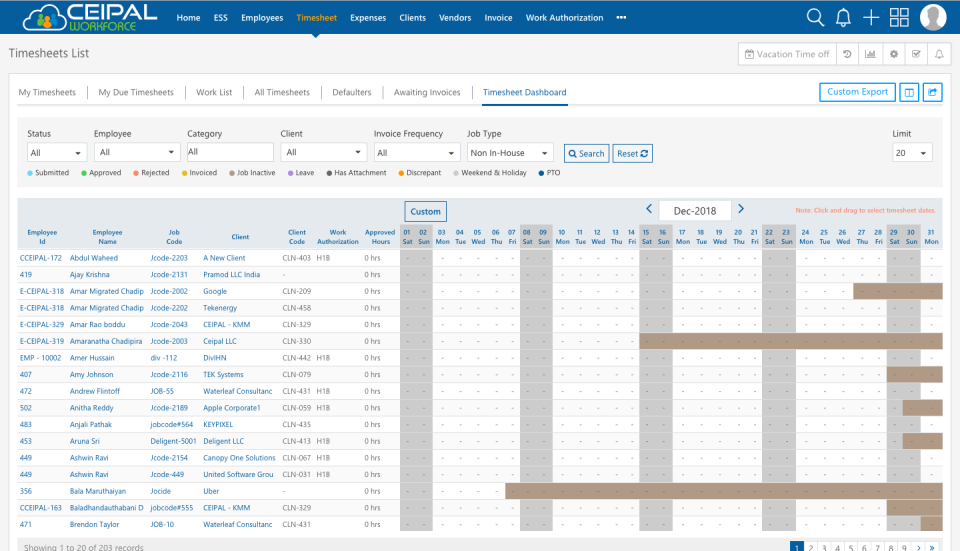Open employee link Amy Johnson

(x=91, y=375)
